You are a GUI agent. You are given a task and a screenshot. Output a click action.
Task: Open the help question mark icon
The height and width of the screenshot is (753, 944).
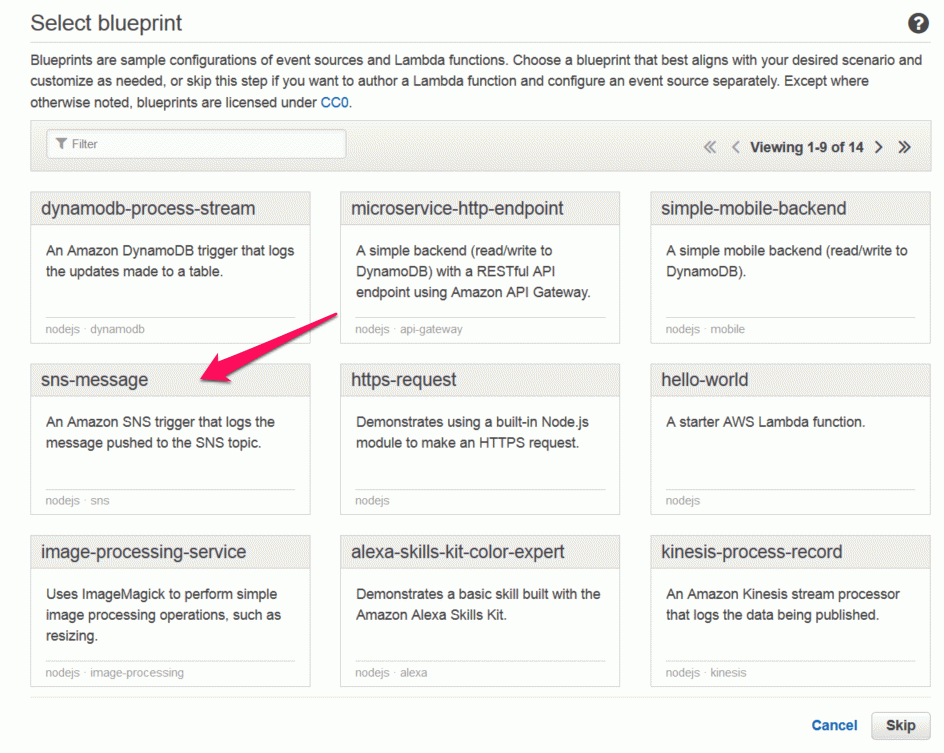pos(918,23)
